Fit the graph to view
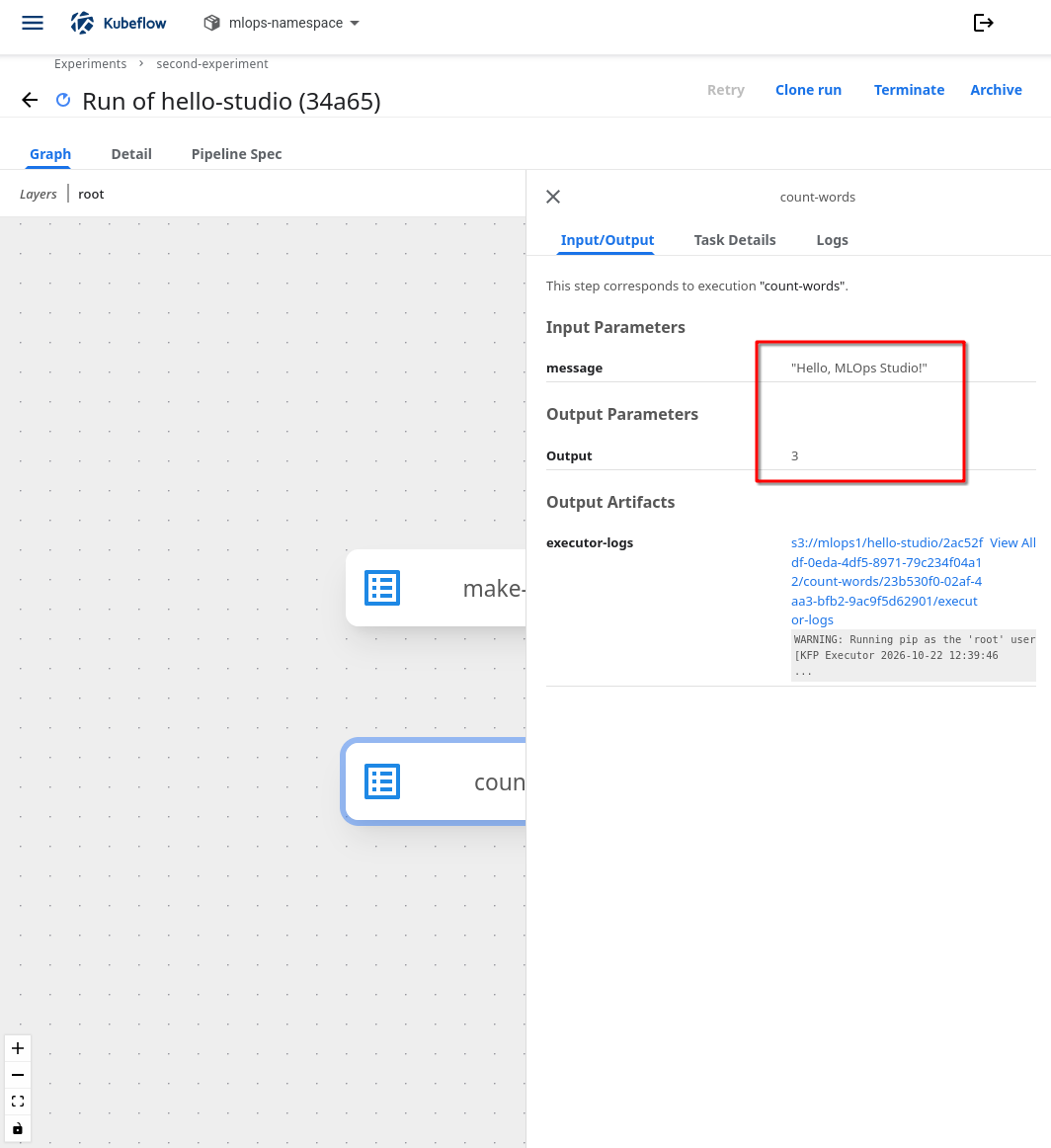The width and height of the screenshot is (1051, 1148). [18, 1102]
